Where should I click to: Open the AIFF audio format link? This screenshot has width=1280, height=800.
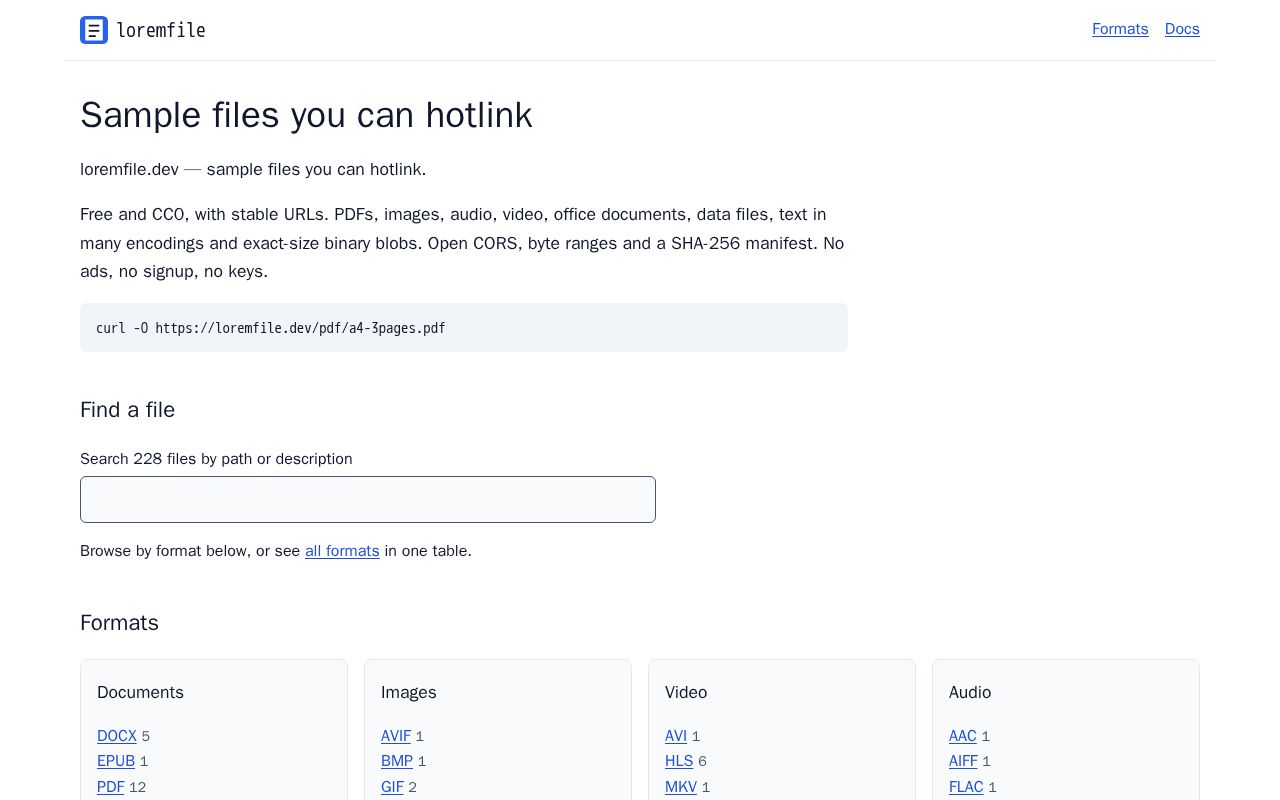(963, 761)
